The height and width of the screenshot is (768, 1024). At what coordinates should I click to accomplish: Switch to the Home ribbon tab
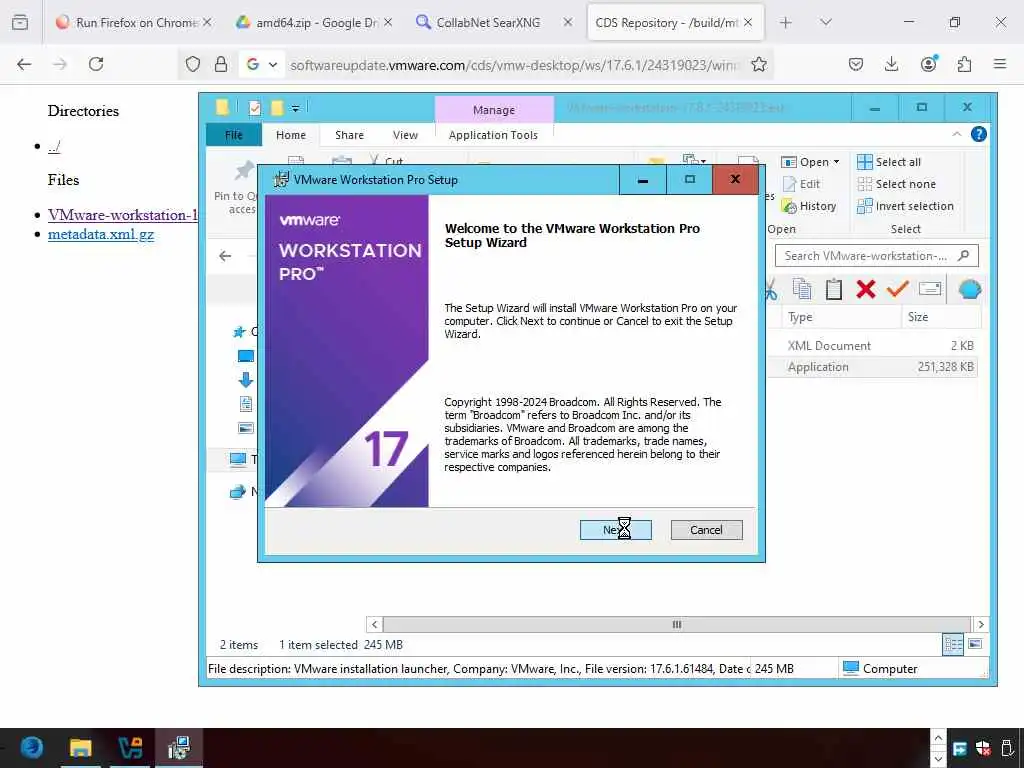pos(291,135)
